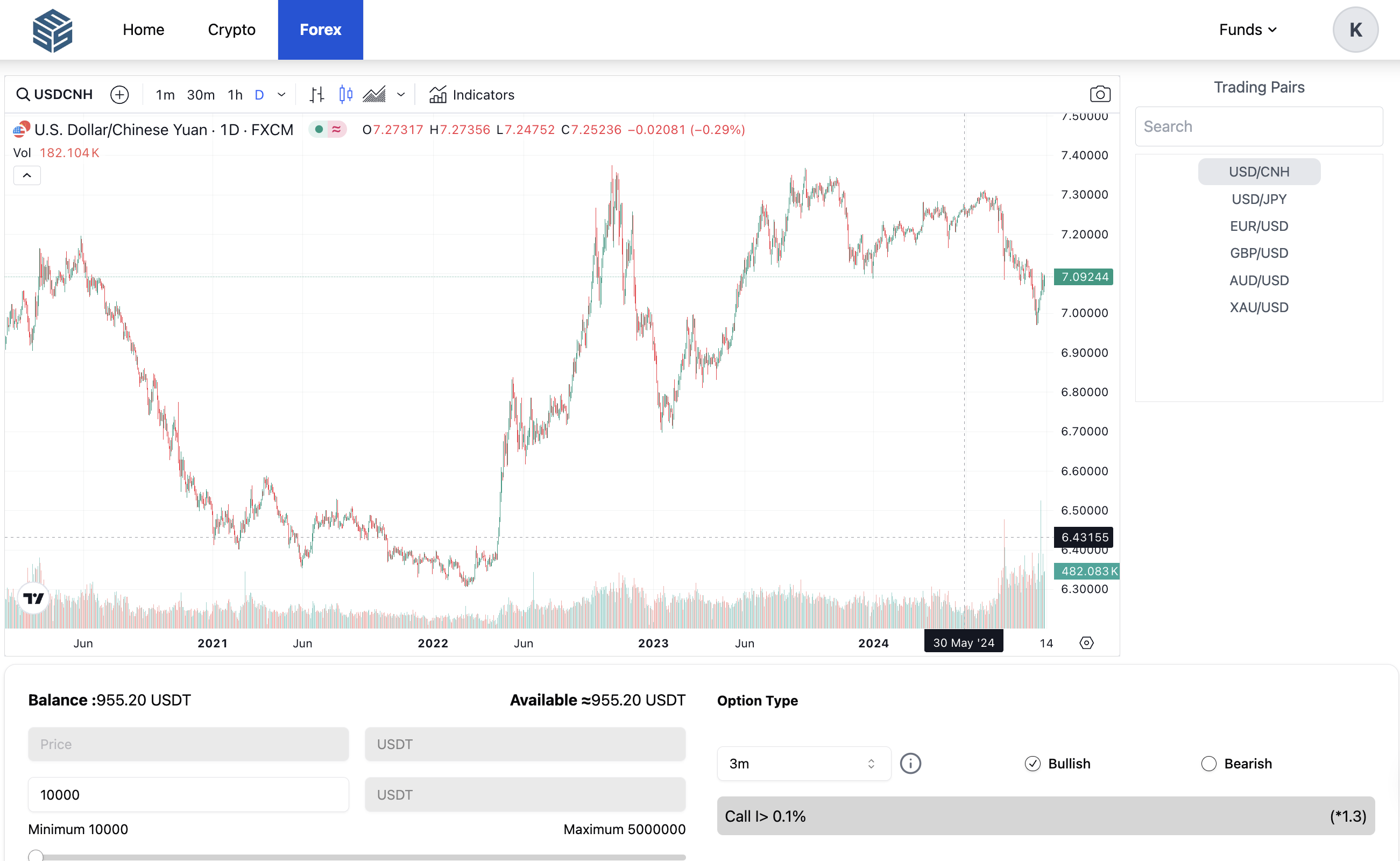
Task: Take a chart snapshot with the camera icon
Action: point(1100,94)
